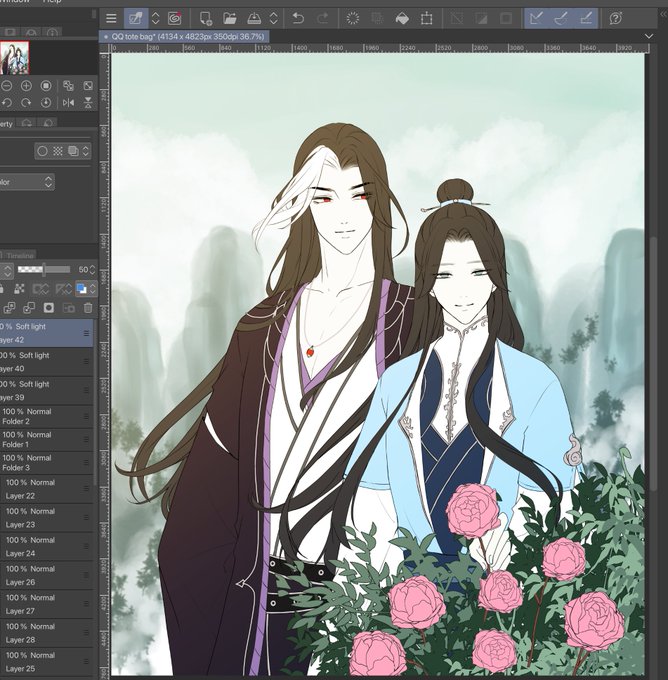Flip canvas horizontally in Navigator
Viewport: 668px width, 680px height.
(68, 103)
